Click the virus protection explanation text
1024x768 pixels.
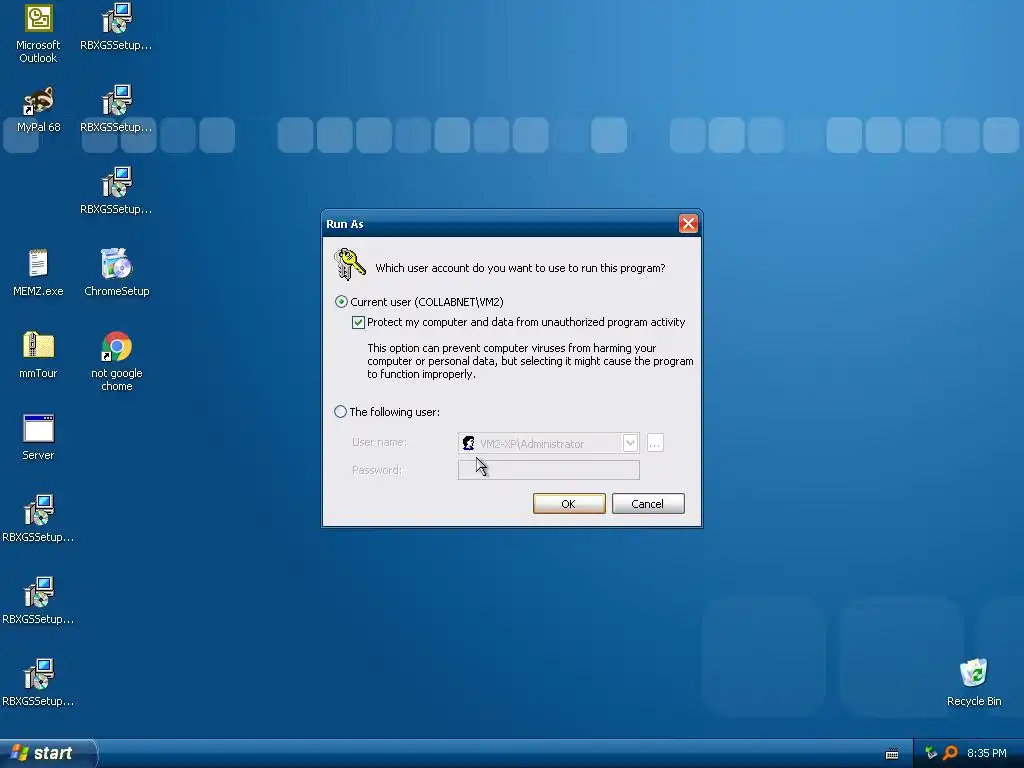530,361
